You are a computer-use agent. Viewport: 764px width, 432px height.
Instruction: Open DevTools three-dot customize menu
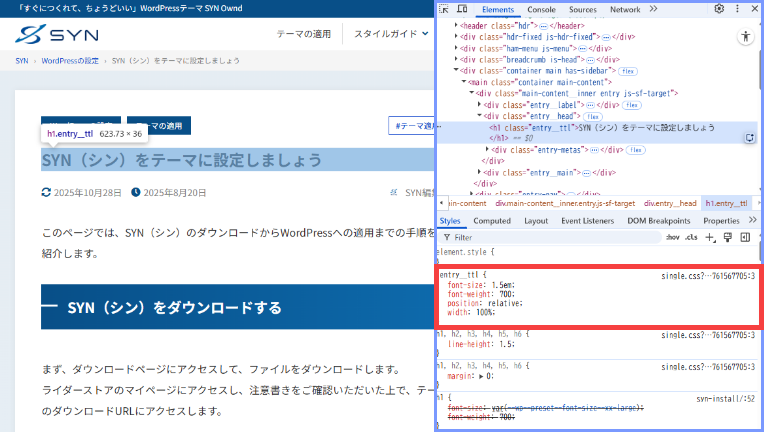(737, 9)
